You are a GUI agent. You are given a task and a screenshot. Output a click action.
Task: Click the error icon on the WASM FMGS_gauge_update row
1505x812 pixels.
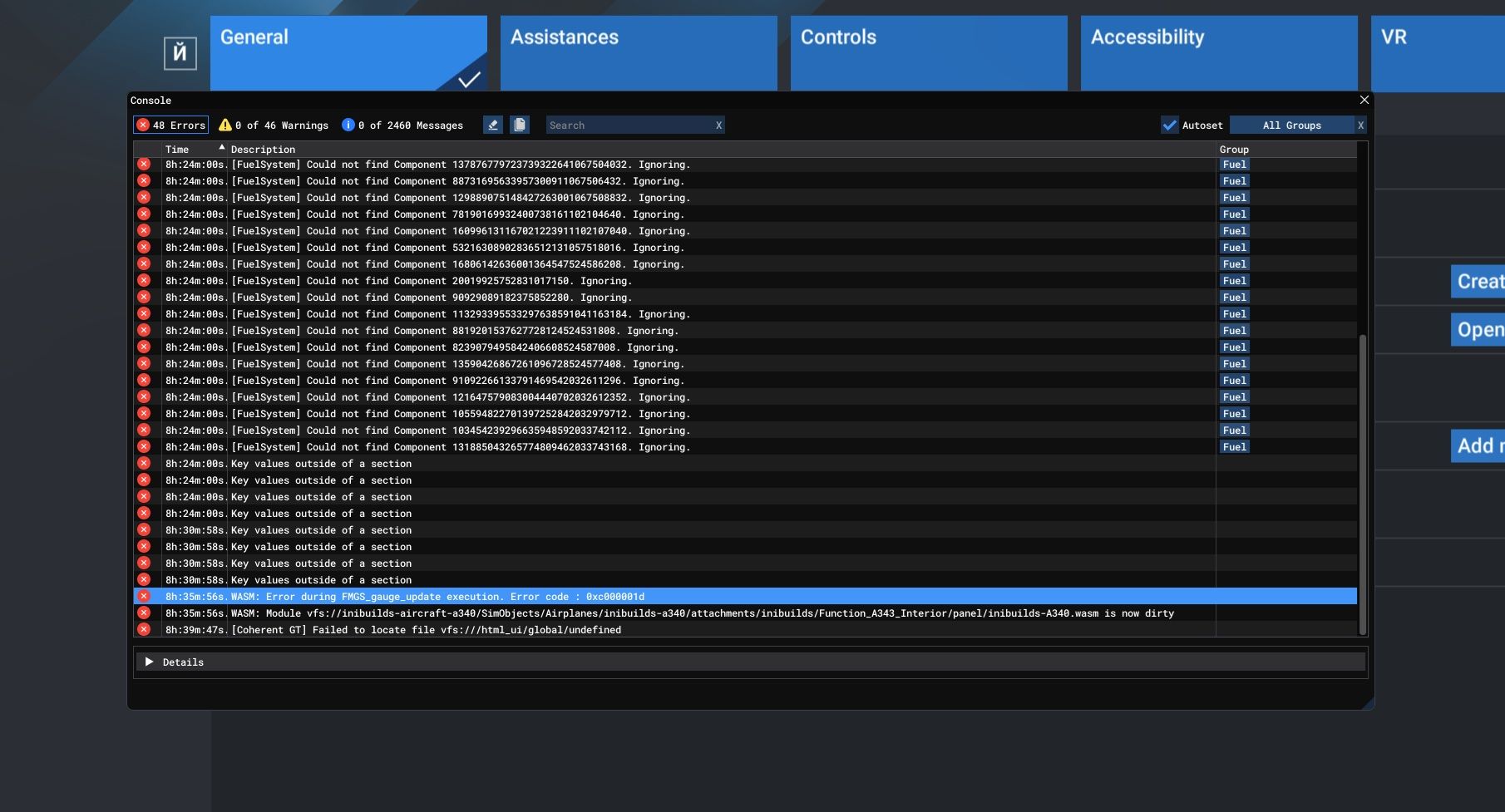point(144,597)
